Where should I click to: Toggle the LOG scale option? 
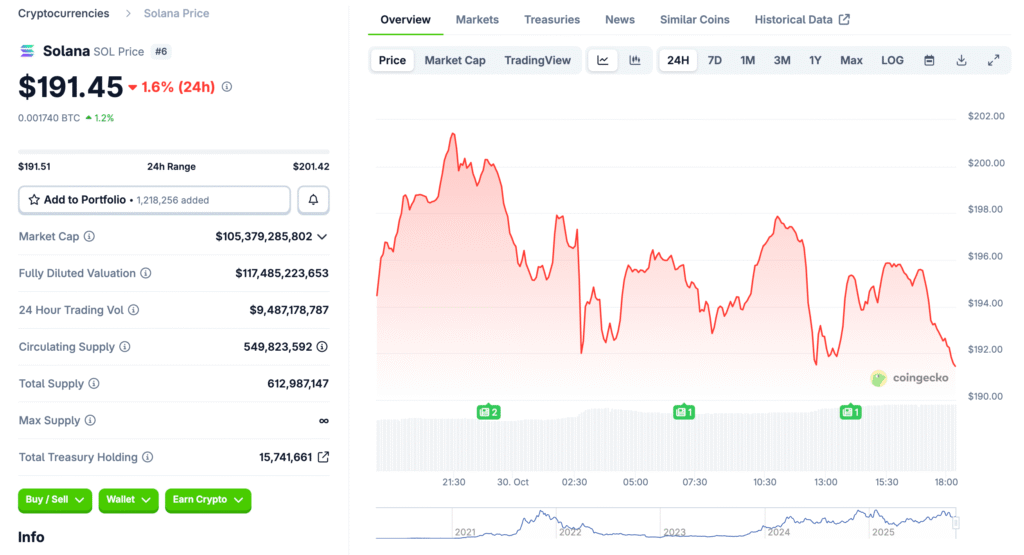tap(892, 60)
